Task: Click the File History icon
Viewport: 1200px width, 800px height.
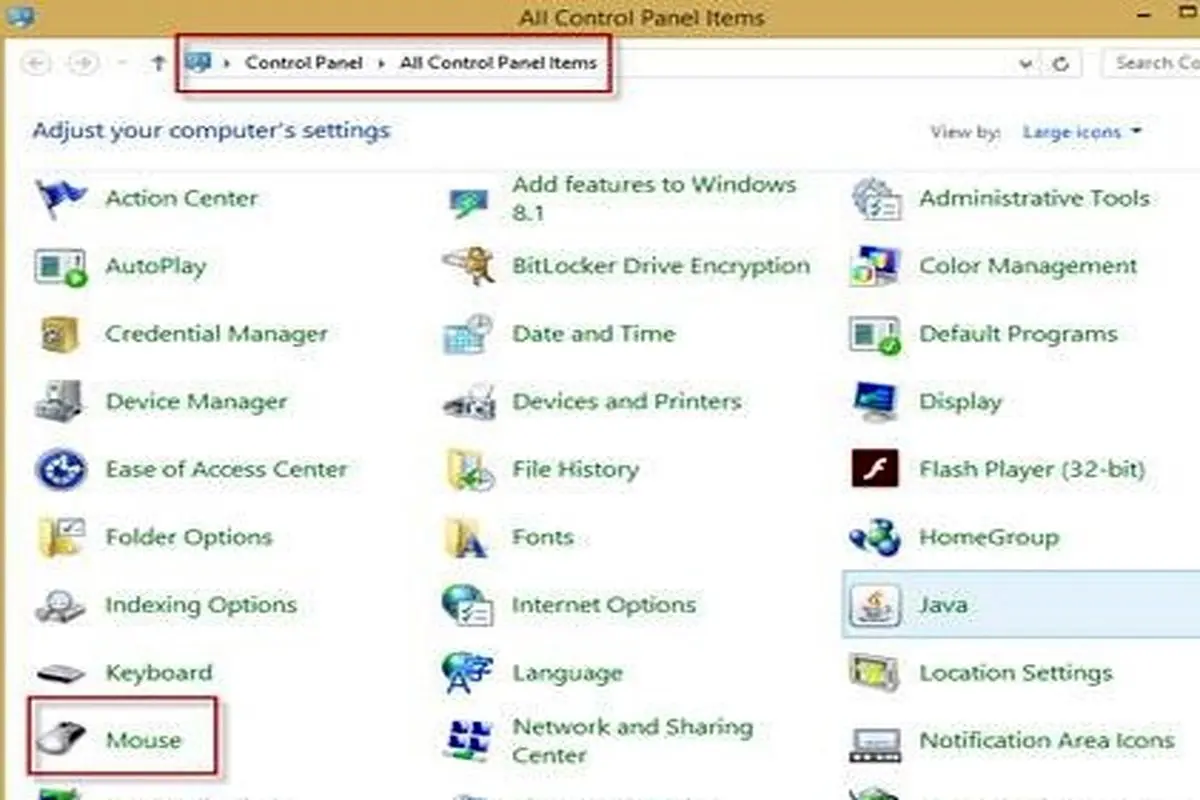Action: click(x=468, y=469)
